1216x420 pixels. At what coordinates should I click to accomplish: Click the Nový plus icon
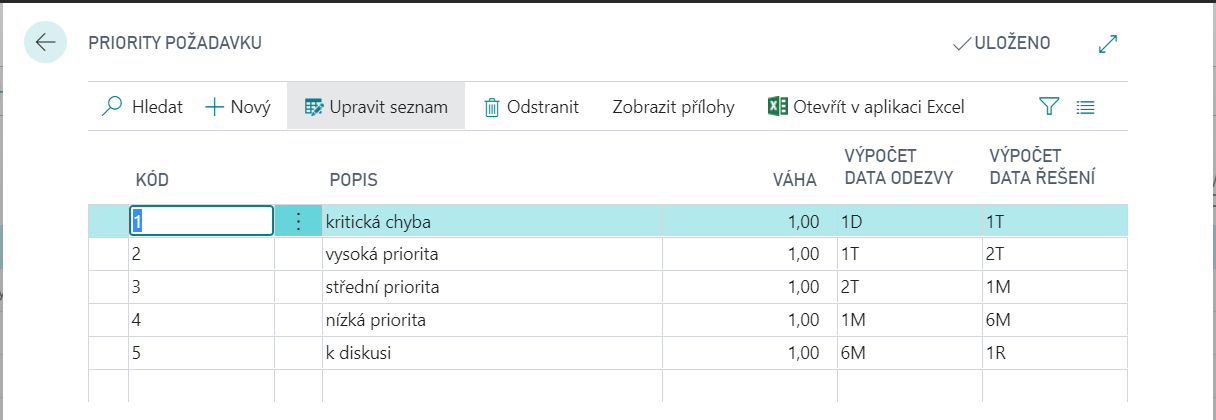click(x=214, y=106)
